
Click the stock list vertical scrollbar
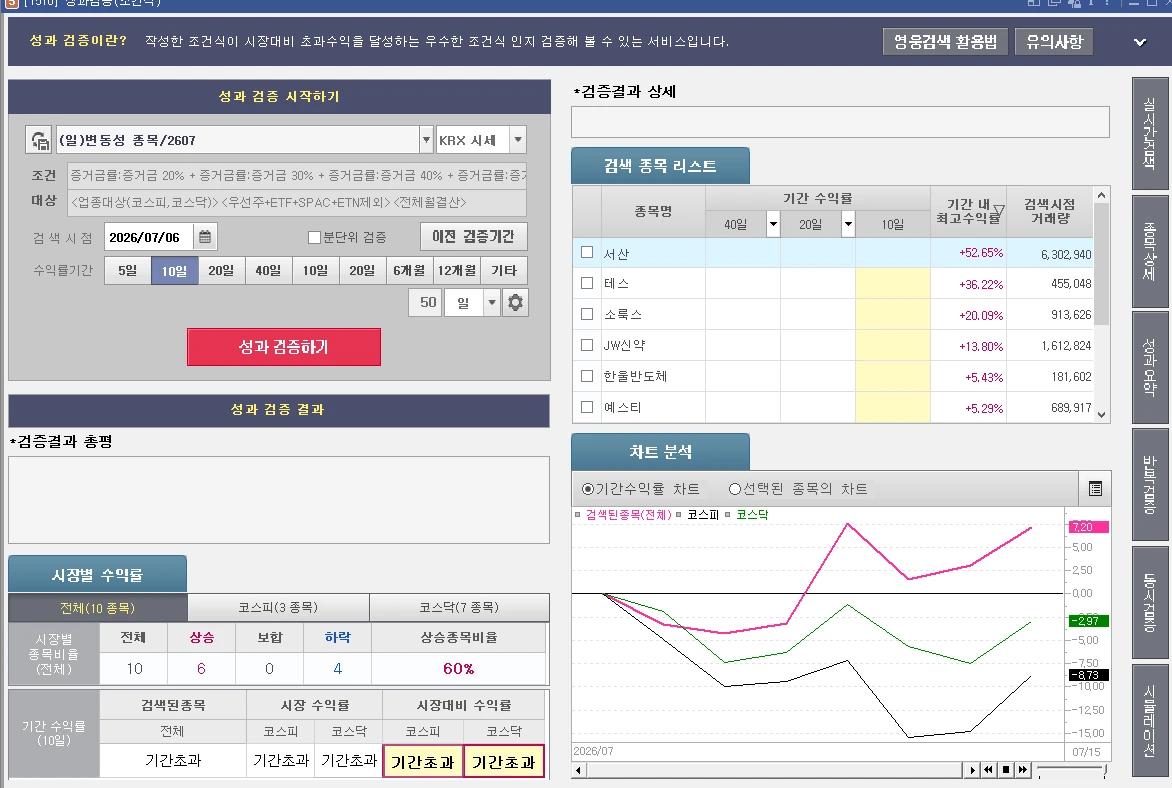click(1101, 305)
